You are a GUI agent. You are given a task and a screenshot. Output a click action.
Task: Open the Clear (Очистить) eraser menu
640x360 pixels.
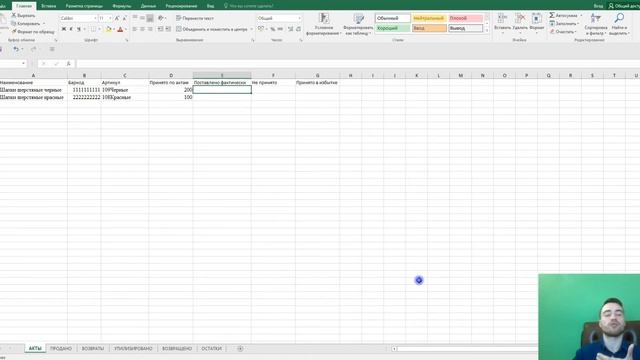(x=563, y=31)
